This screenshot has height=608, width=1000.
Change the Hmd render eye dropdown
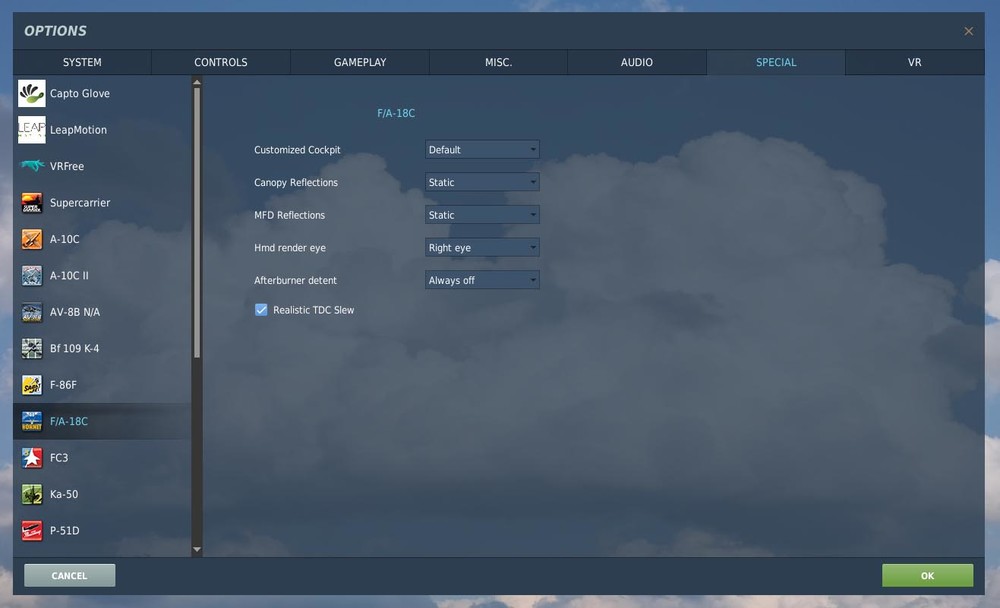482,248
